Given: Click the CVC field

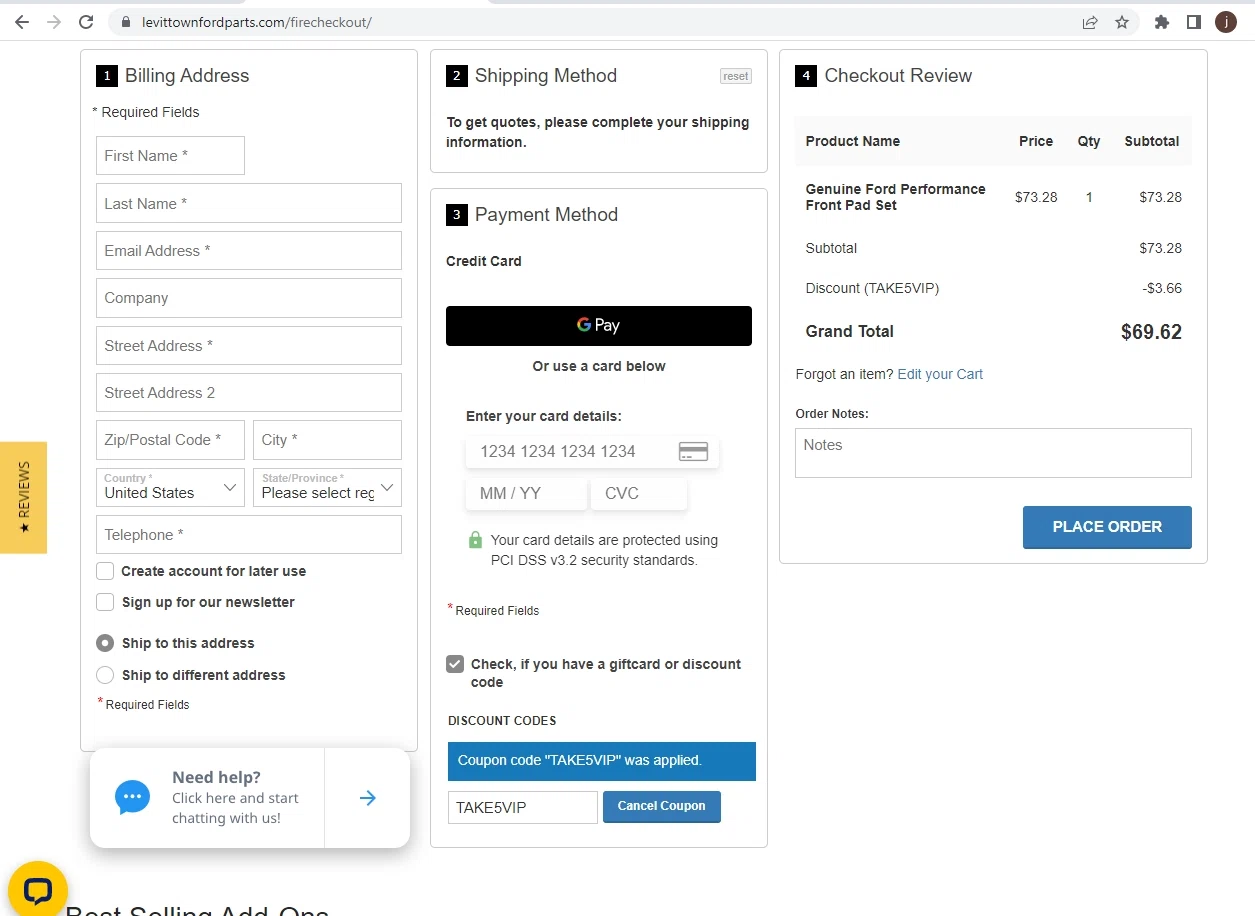Looking at the screenshot, I should coord(639,494).
